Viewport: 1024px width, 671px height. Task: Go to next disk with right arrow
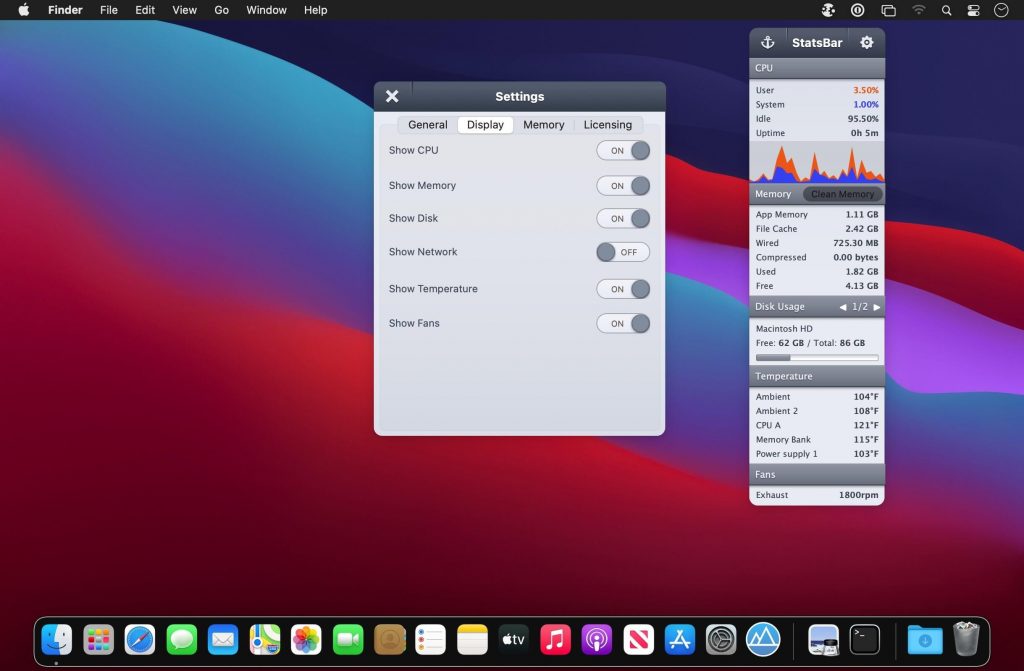(877, 307)
